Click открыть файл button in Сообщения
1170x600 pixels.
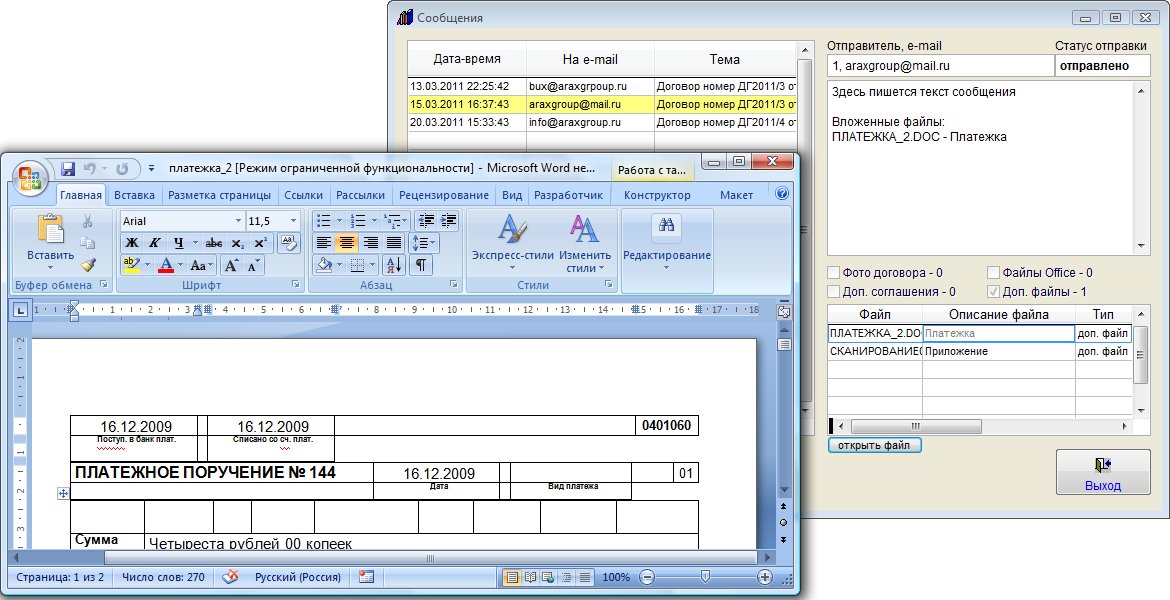coord(875,446)
